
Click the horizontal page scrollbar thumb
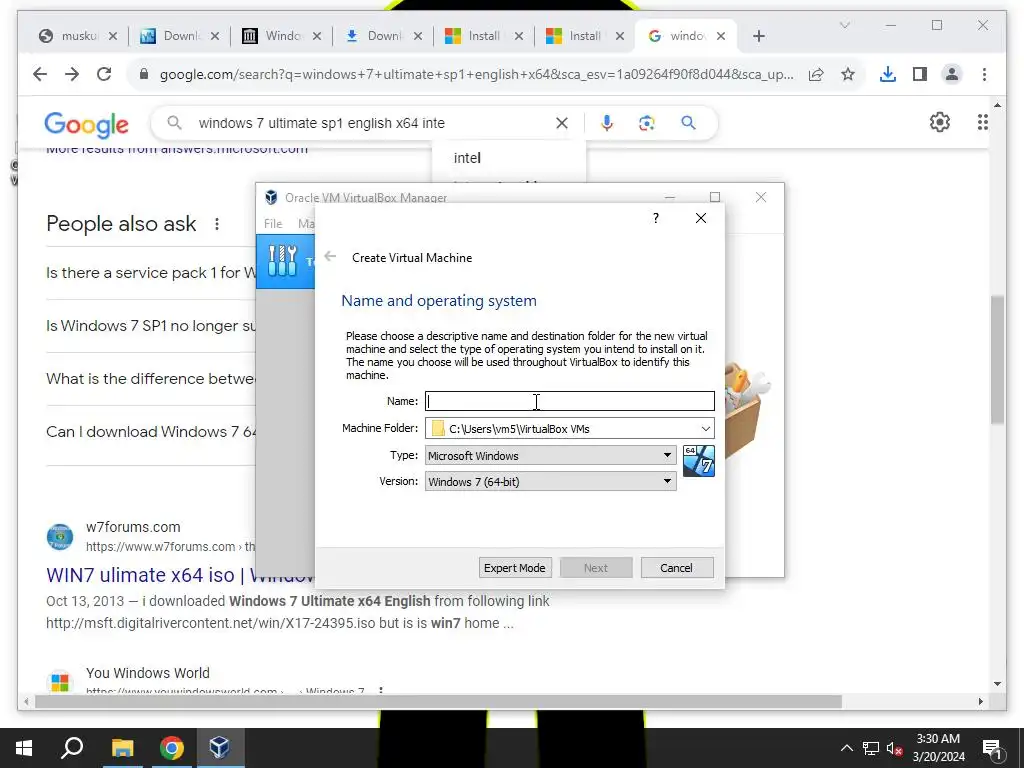438,701
